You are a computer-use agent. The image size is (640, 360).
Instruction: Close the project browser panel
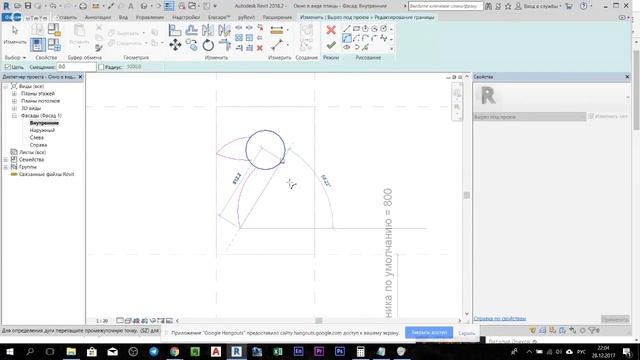point(80,77)
